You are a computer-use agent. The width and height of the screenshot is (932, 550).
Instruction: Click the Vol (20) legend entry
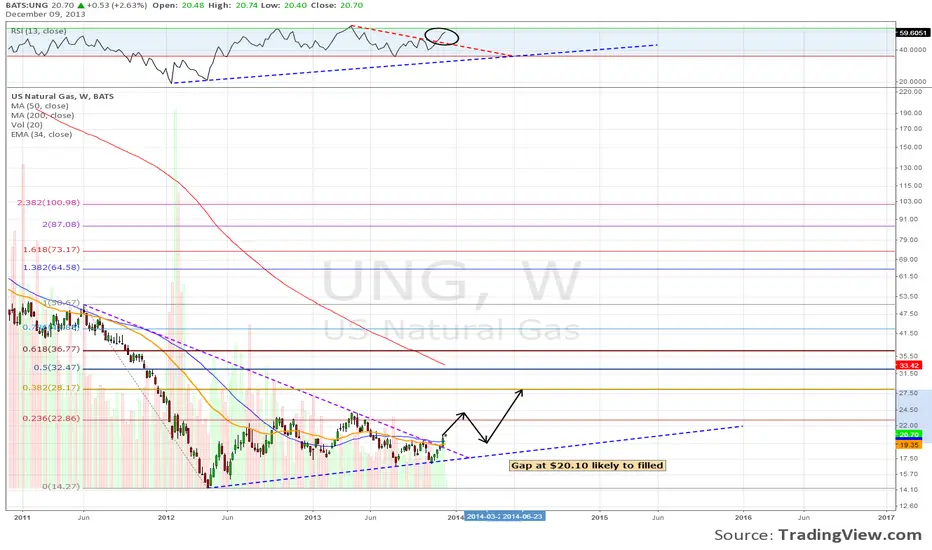[26, 125]
